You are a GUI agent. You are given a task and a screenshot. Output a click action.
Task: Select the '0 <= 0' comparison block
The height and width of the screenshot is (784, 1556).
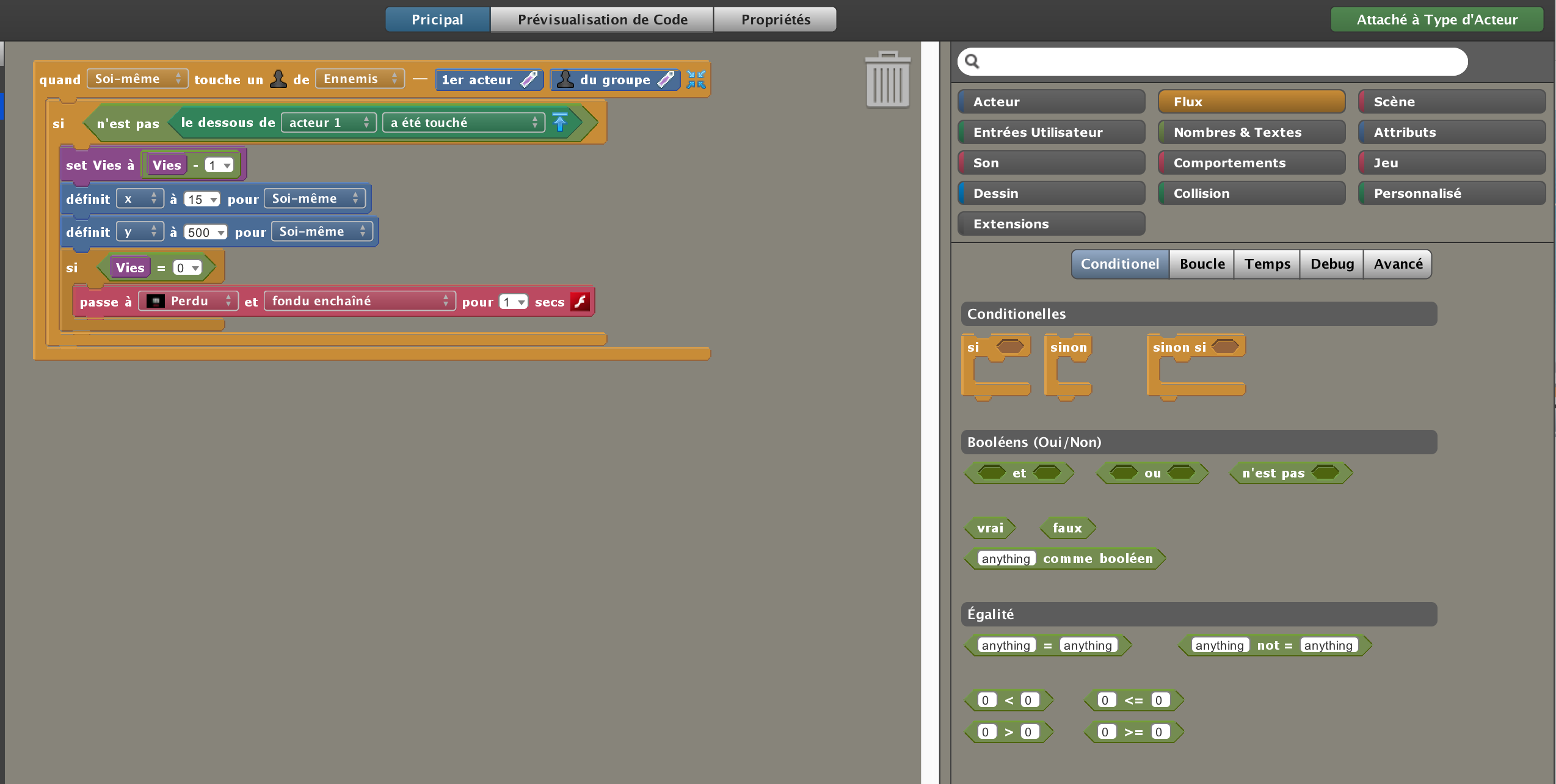click(1134, 700)
